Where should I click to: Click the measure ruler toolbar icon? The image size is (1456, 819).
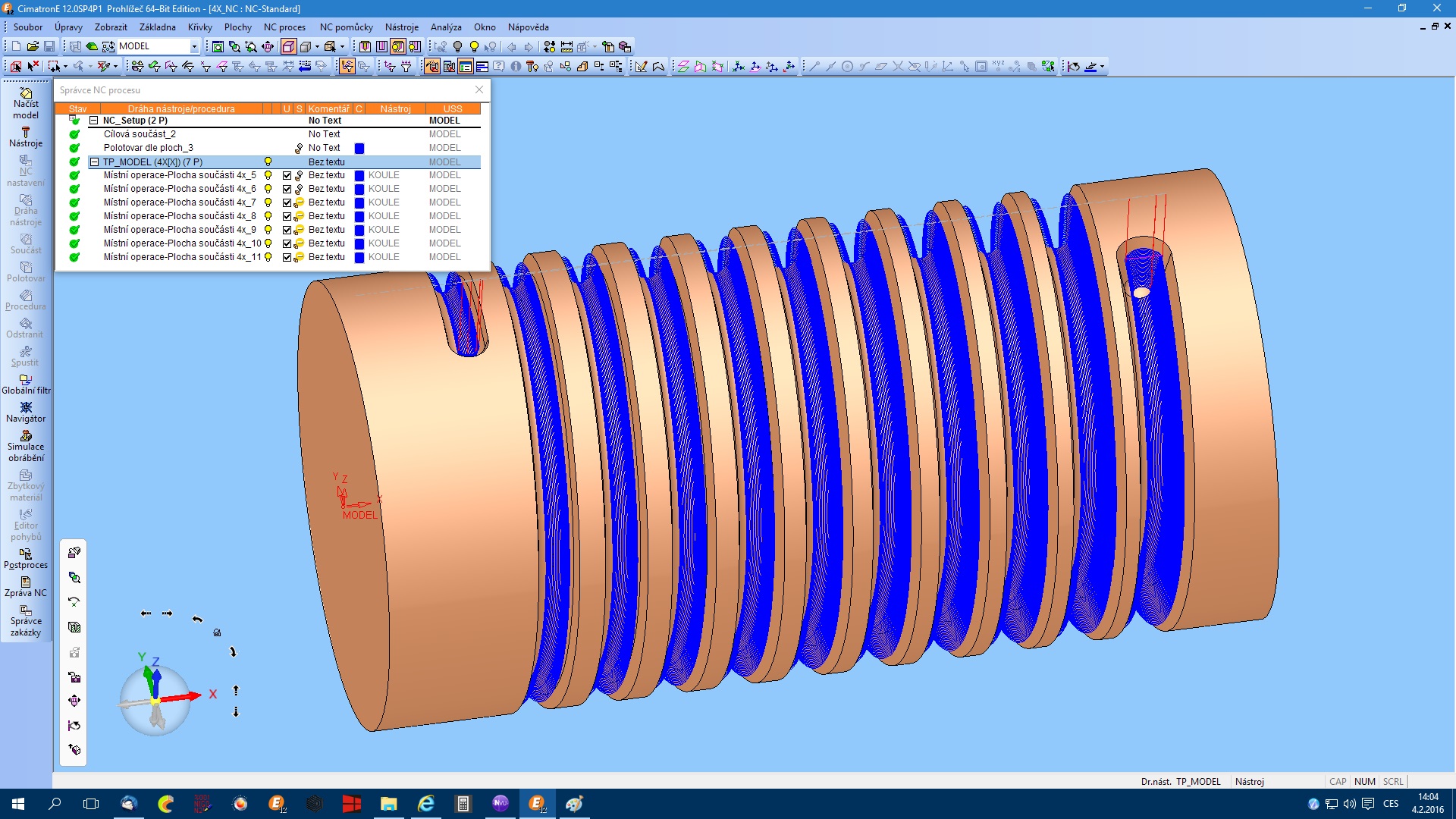coord(566,46)
